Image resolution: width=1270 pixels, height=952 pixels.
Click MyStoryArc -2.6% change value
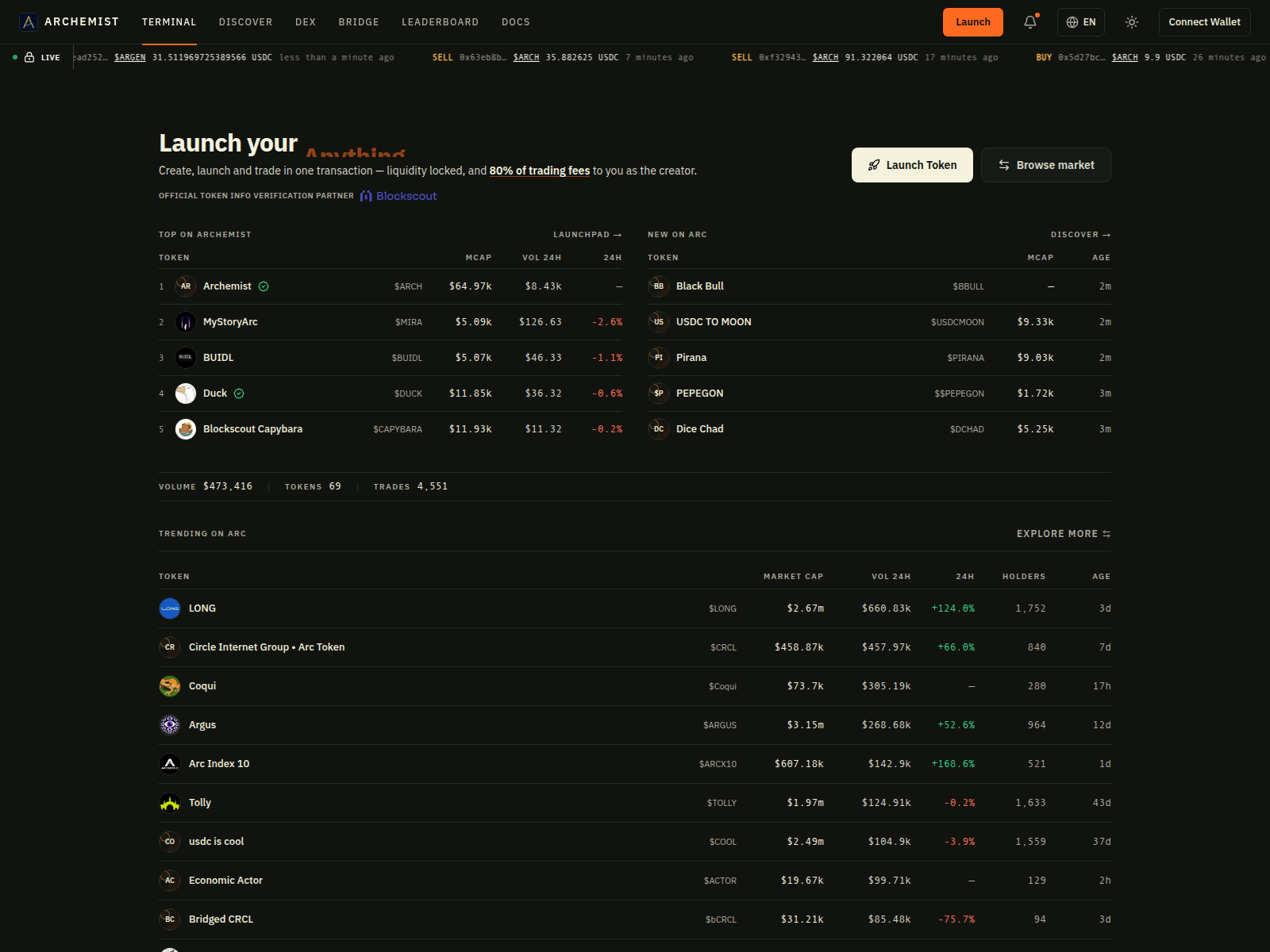[x=607, y=322]
